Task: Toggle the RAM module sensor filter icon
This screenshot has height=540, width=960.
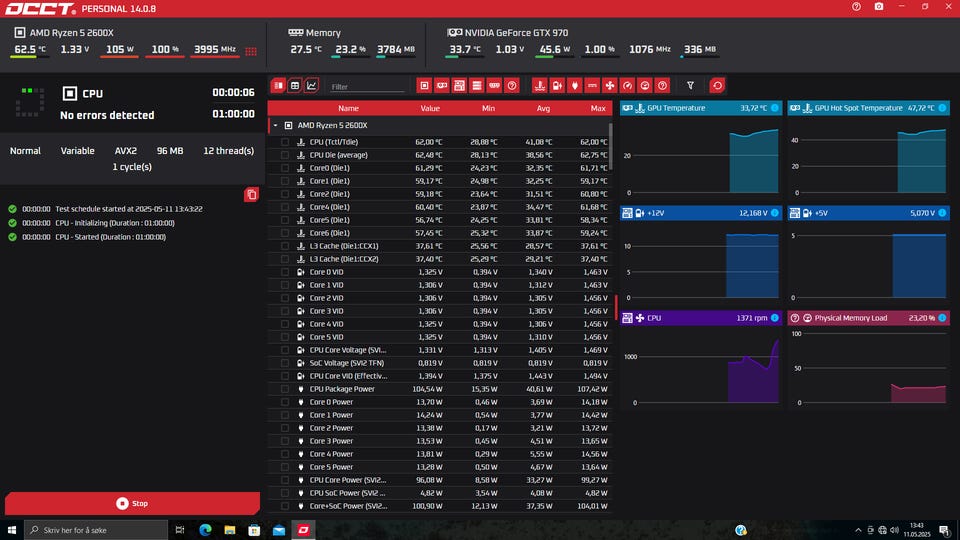Action: click(x=494, y=86)
